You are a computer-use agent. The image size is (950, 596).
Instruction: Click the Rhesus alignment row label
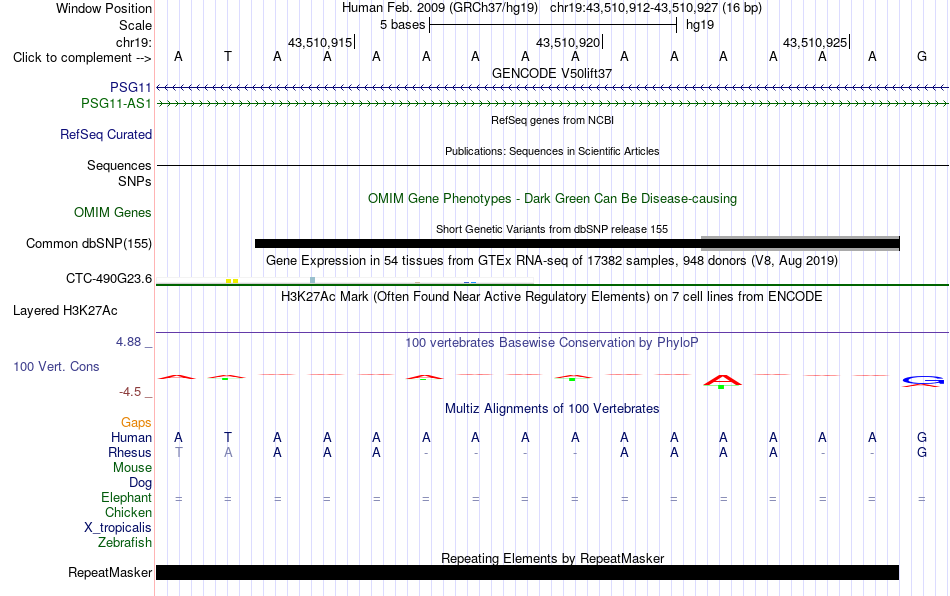pos(130,453)
